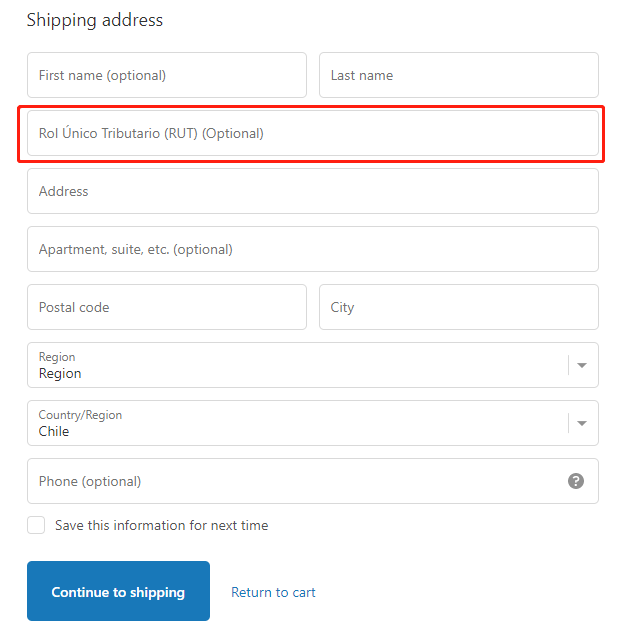The image size is (621, 643).
Task: Click the small Region label above dropdown
Action: click(x=57, y=357)
